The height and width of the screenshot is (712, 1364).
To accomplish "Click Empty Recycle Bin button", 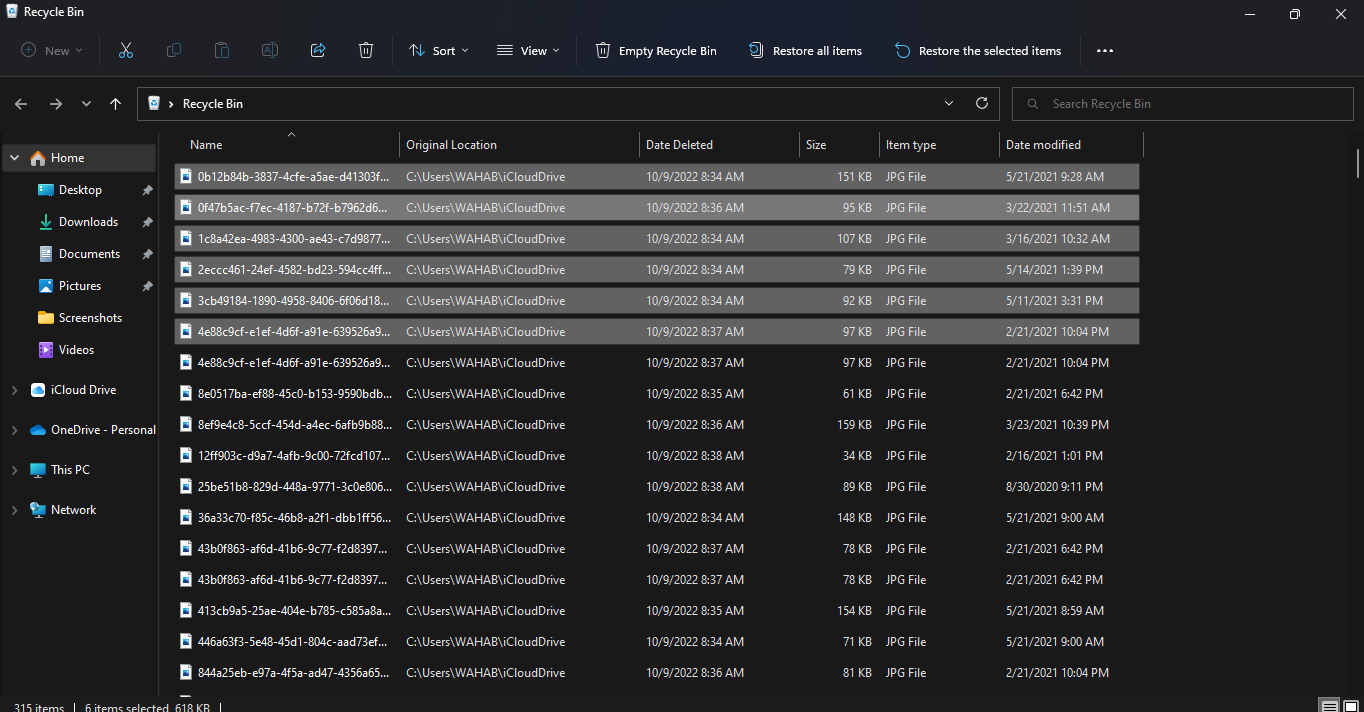I will click(656, 51).
